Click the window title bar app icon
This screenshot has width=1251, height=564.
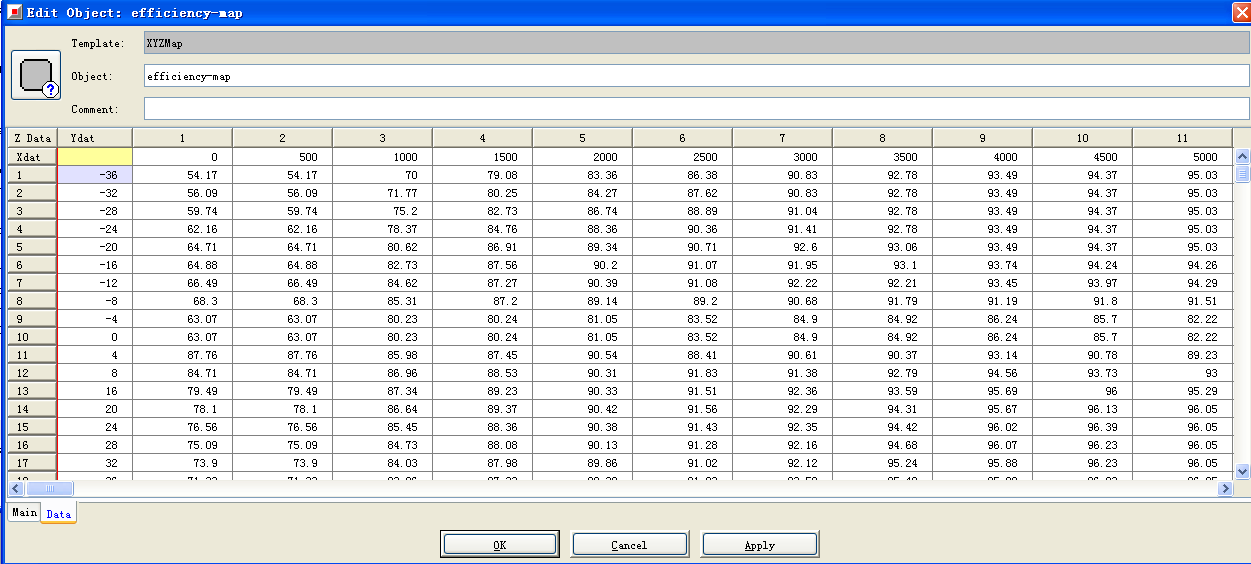pyautogui.click(x=14, y=13)
